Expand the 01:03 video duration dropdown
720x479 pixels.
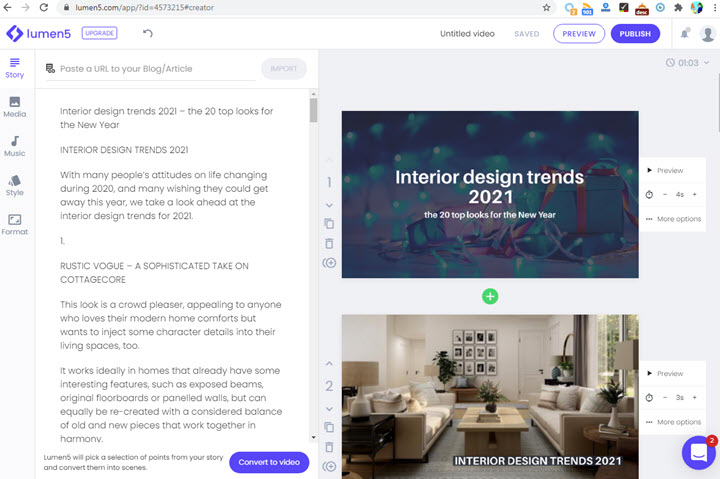click(687, 63)
